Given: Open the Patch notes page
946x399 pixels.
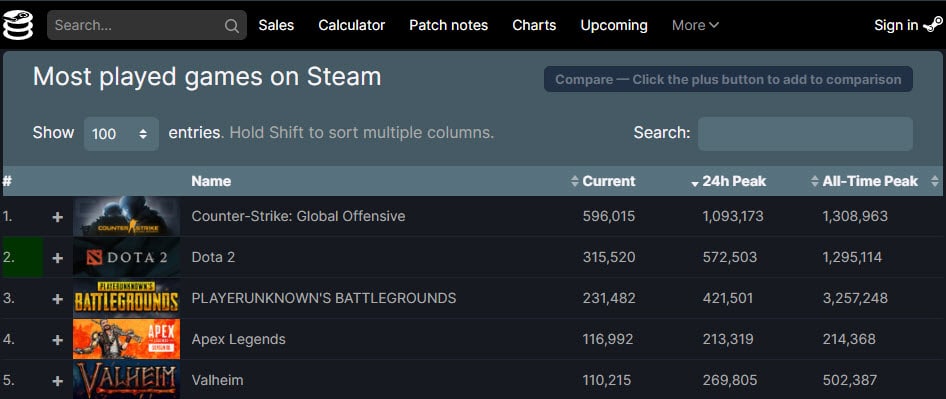Looking at the screenshot, I should pos(448,25).
